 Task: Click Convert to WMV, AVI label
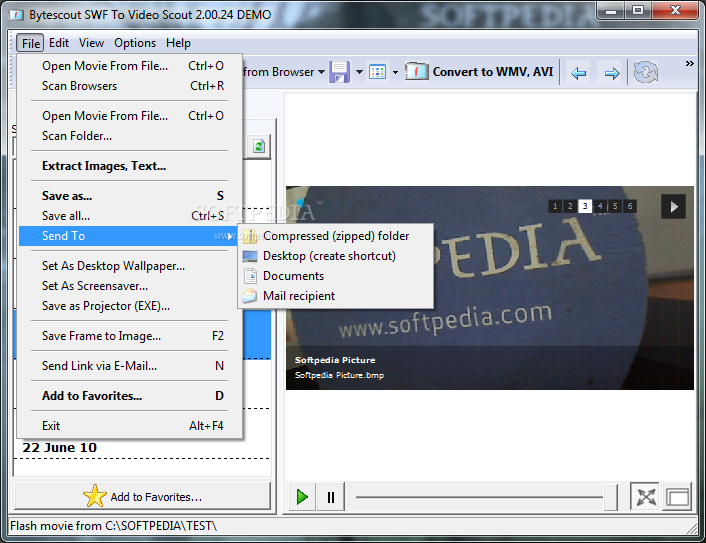point(493,72)
